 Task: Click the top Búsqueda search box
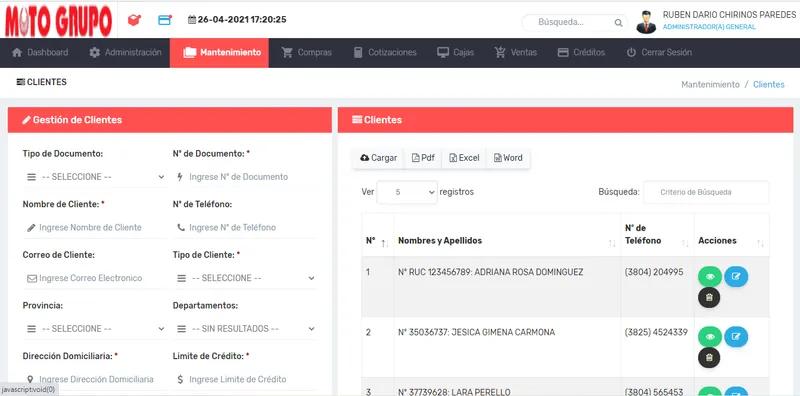tap(574, 22)
